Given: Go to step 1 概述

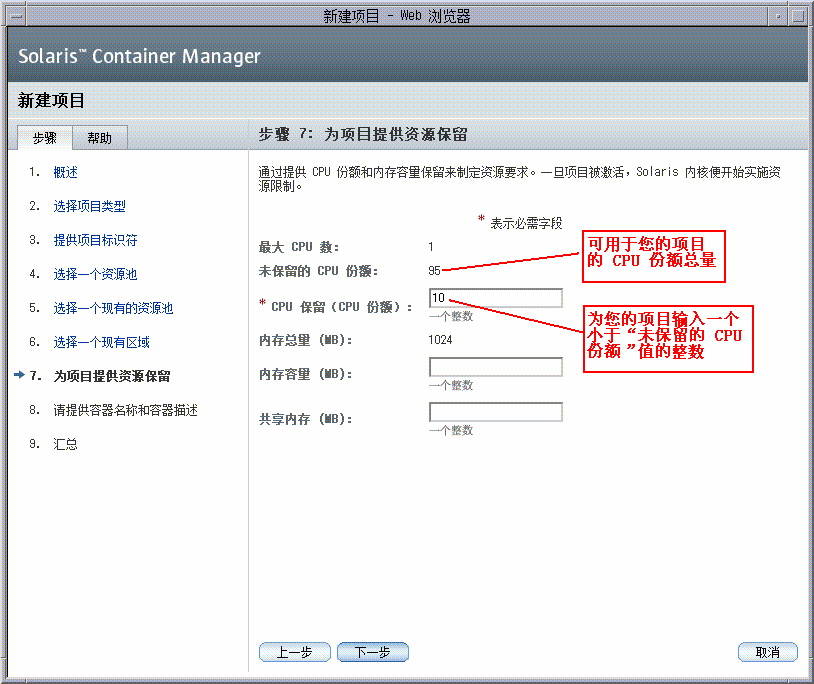Looking at the screenshot, I should pos(65,172).
